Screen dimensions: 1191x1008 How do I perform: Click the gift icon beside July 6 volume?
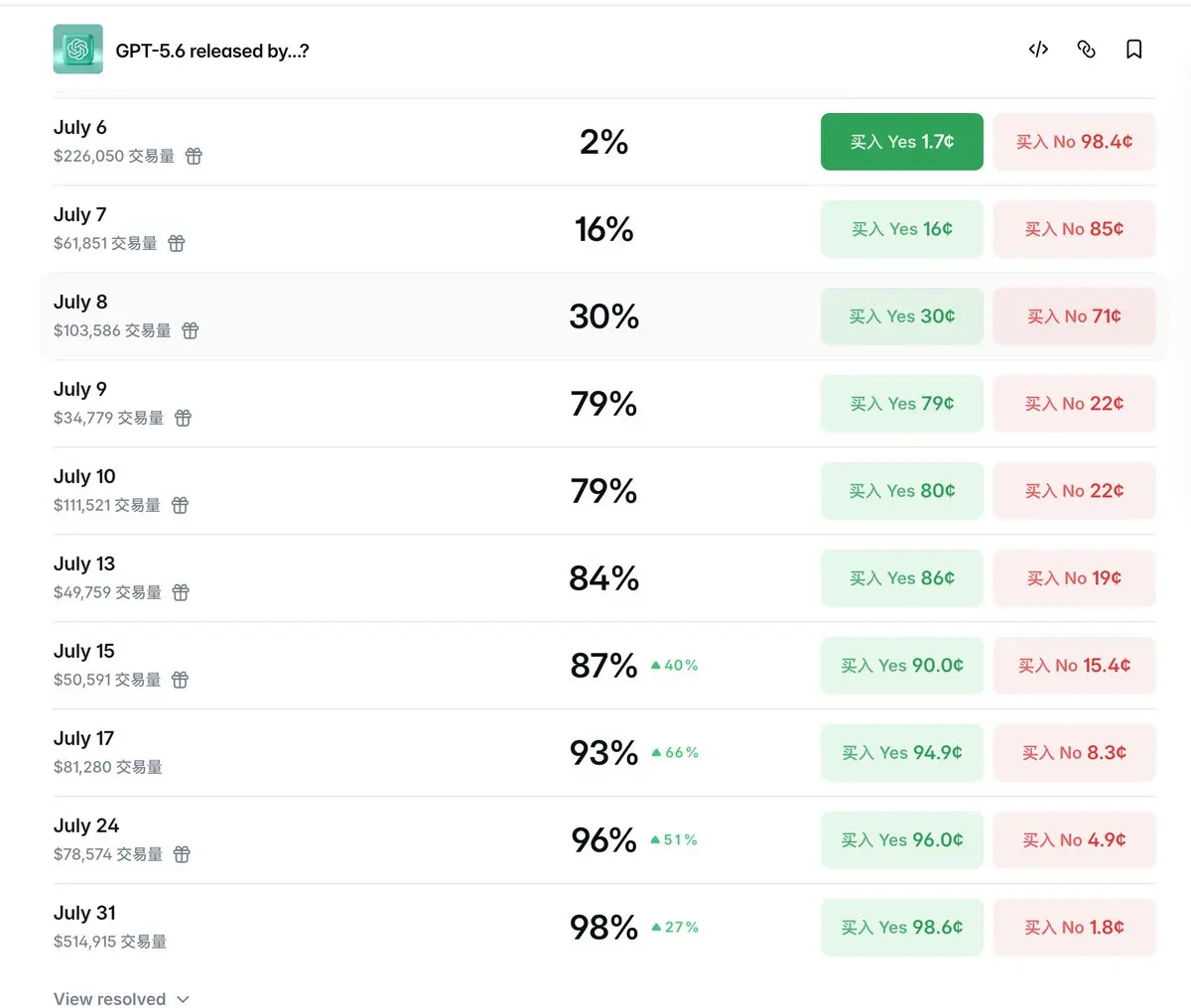click(x=194, y=156)
